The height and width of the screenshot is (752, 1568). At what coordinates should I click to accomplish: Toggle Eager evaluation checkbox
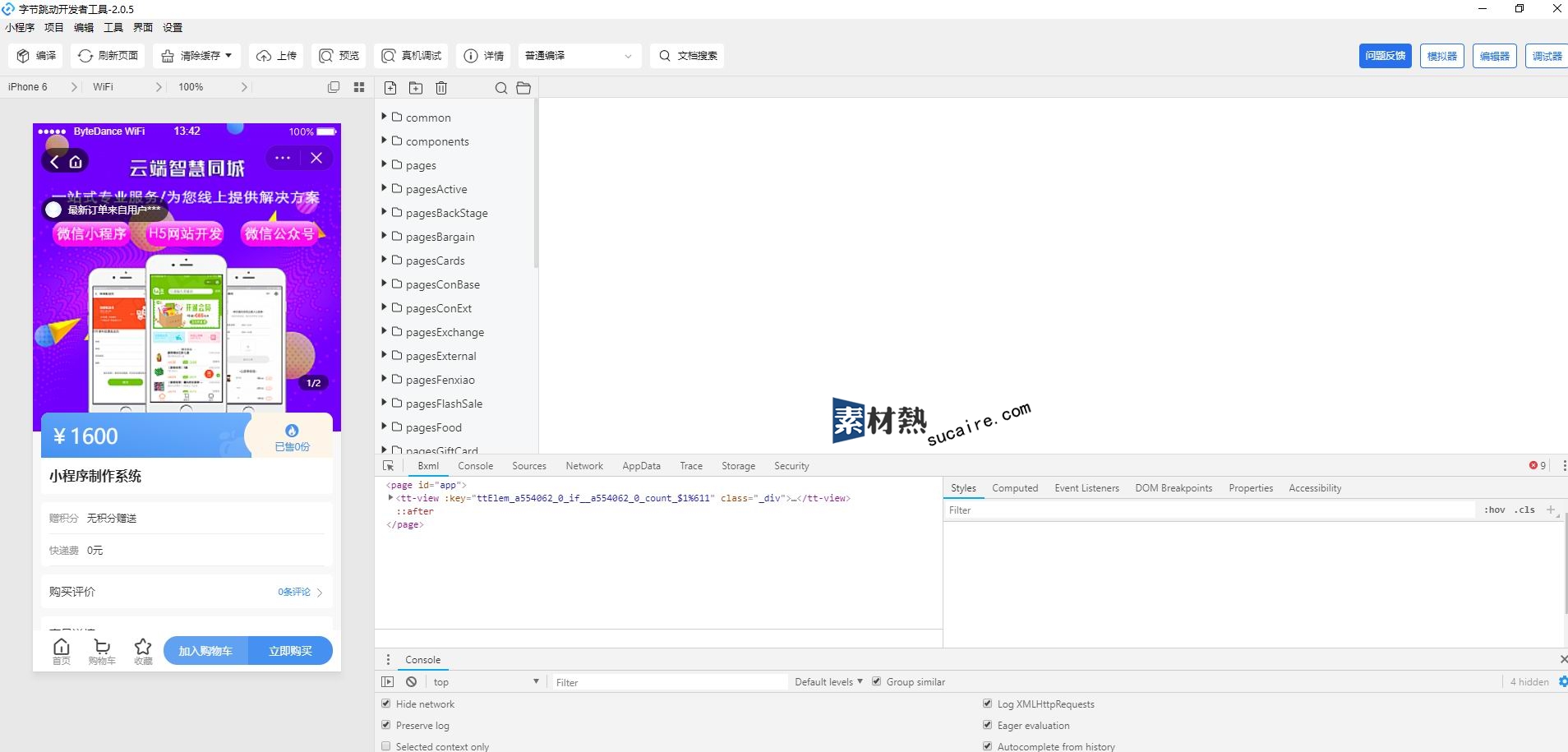point(988,725)
